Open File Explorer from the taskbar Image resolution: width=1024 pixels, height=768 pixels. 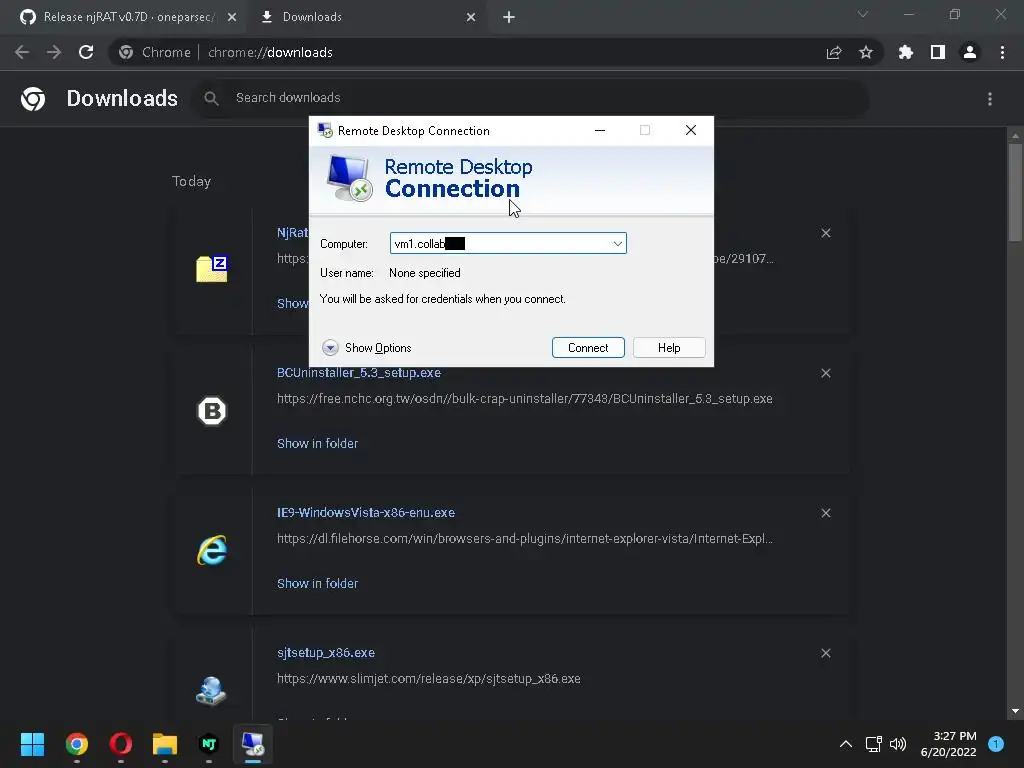[165, 744]
